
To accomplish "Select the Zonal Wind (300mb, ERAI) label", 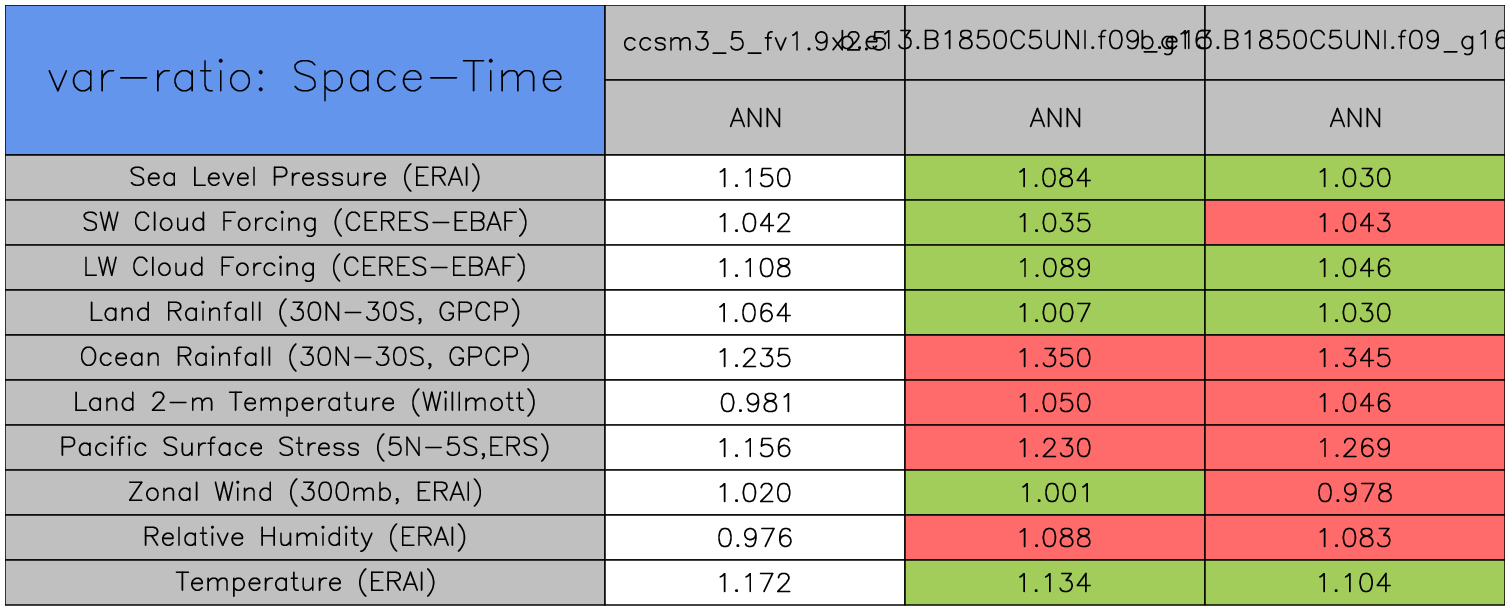I will click(x=305, y=492).
